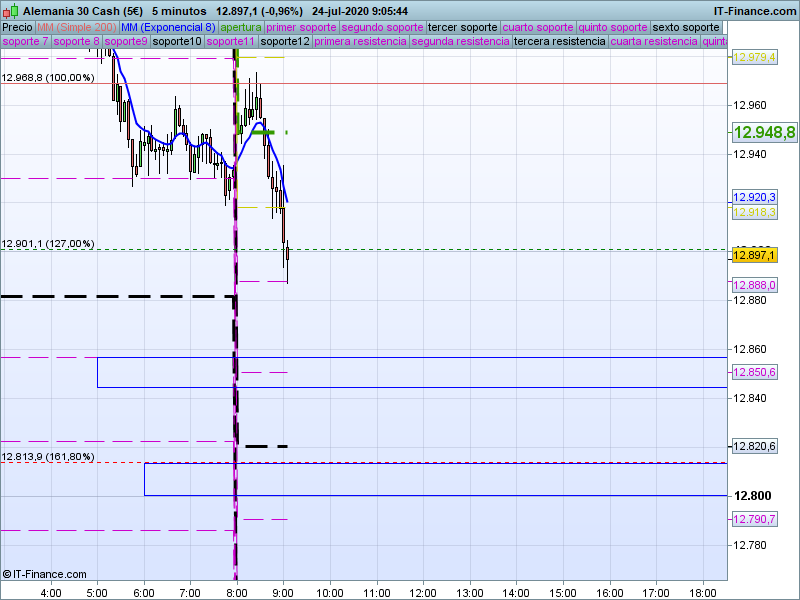
Task: Click the 12.880 price axis value
Action: (749, 300)
